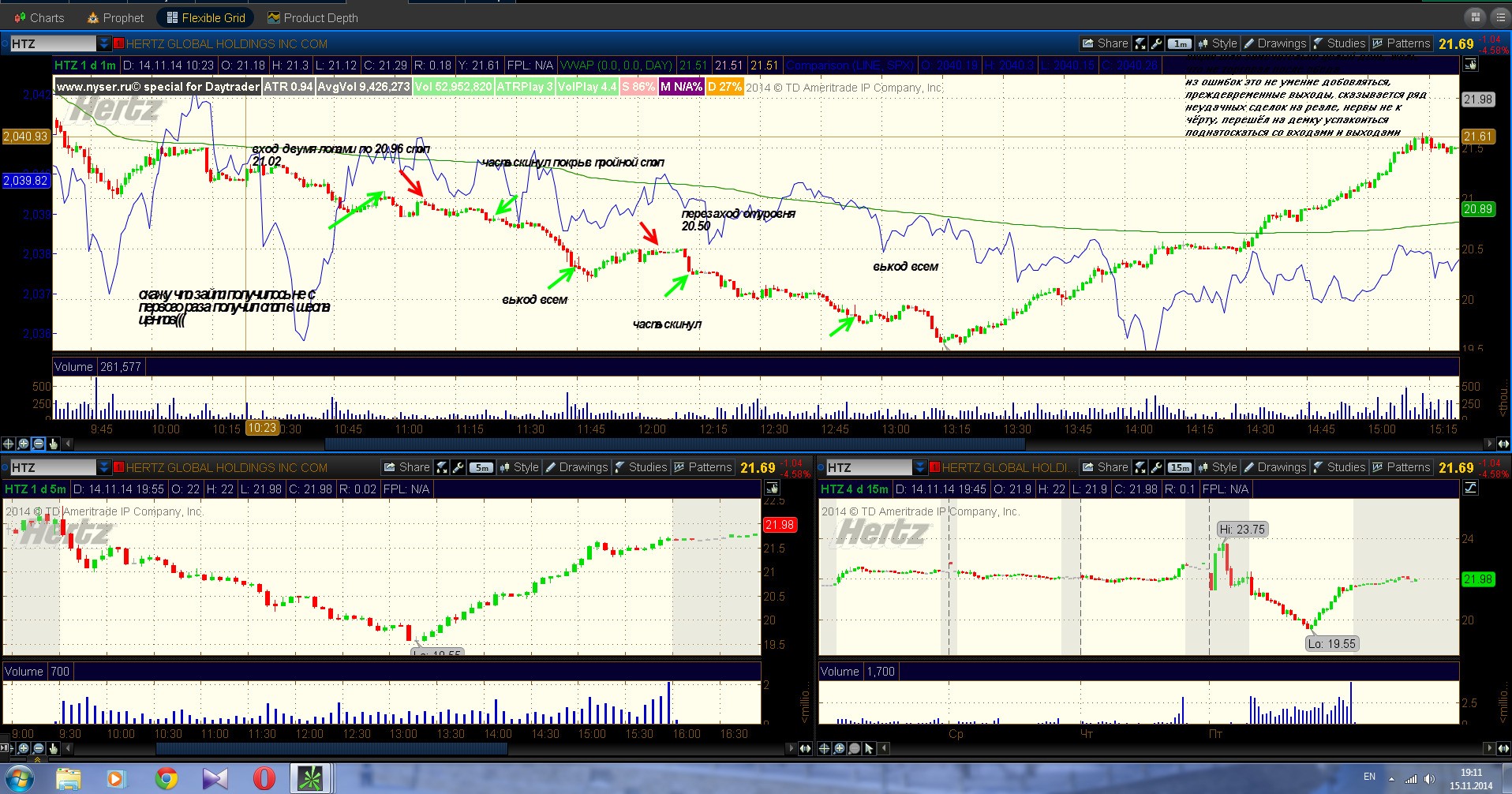
Task: Open Opera browser from the taskbar
Action: coord(264,779)
